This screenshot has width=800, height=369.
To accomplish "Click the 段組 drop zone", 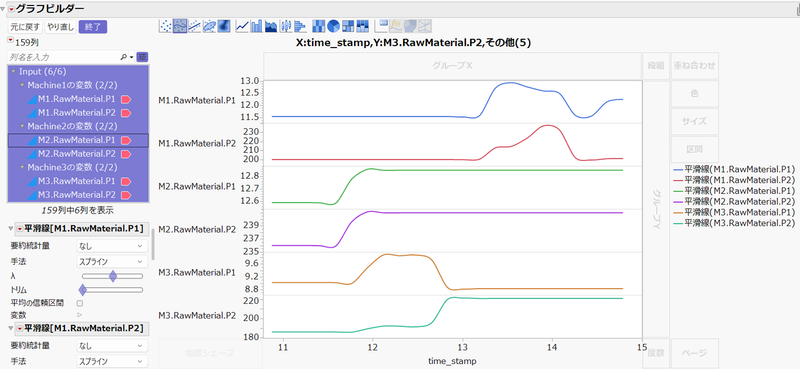I will click(656, 66).
